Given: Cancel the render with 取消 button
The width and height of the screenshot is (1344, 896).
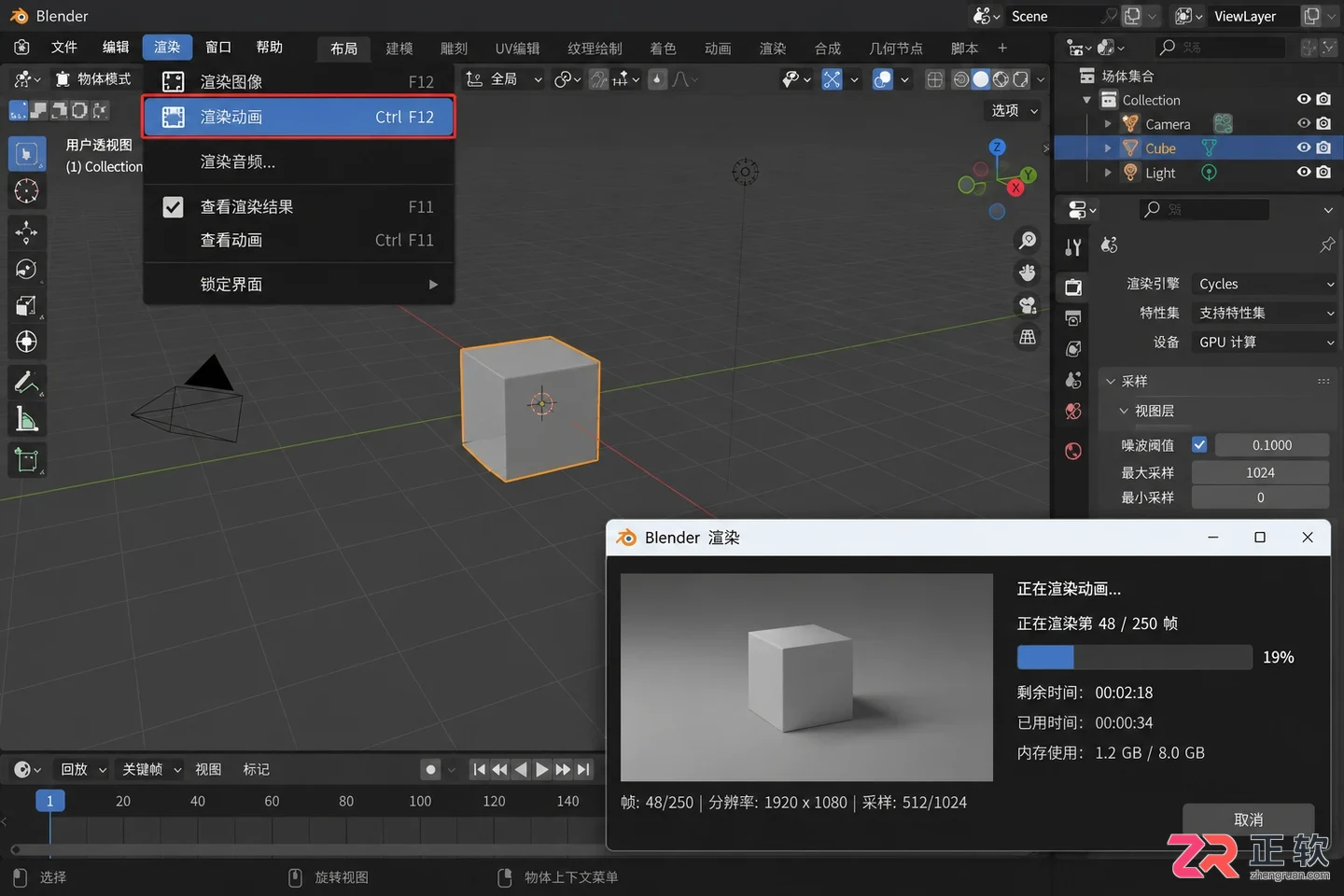Looking at the screenshot, I should (1248, 819).
